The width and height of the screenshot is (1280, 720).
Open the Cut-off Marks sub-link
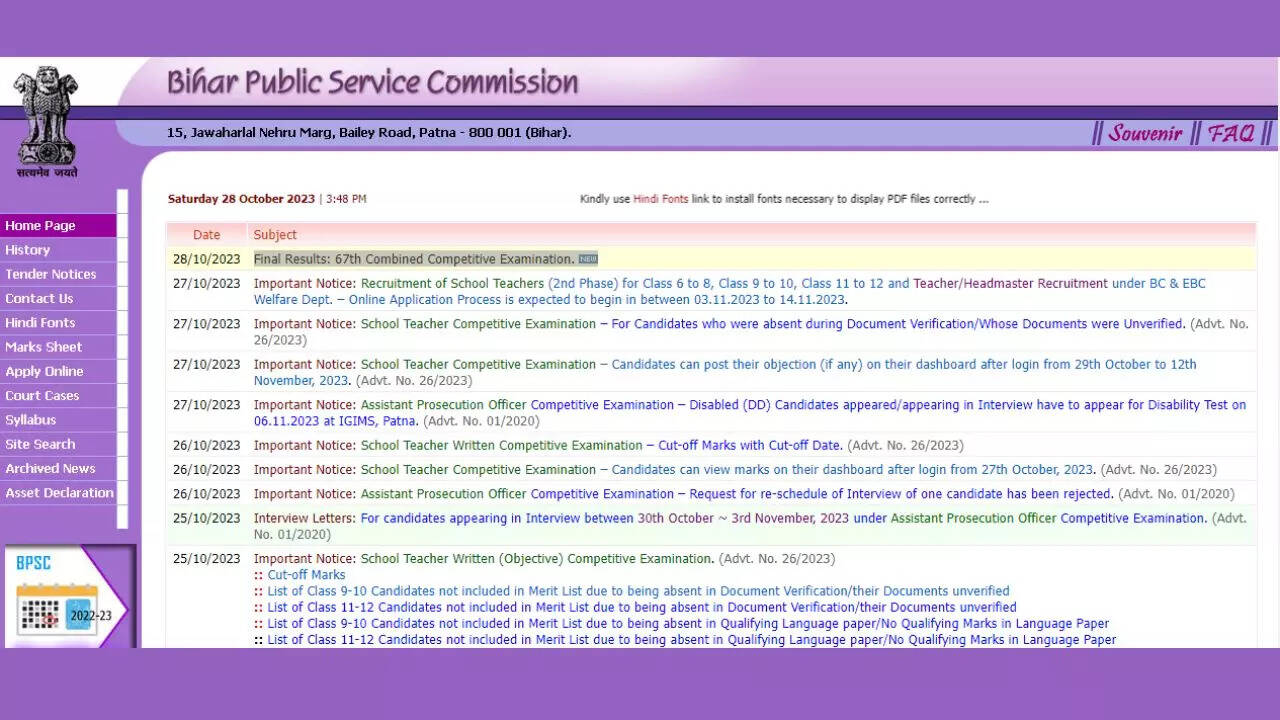tap(306, 575)
